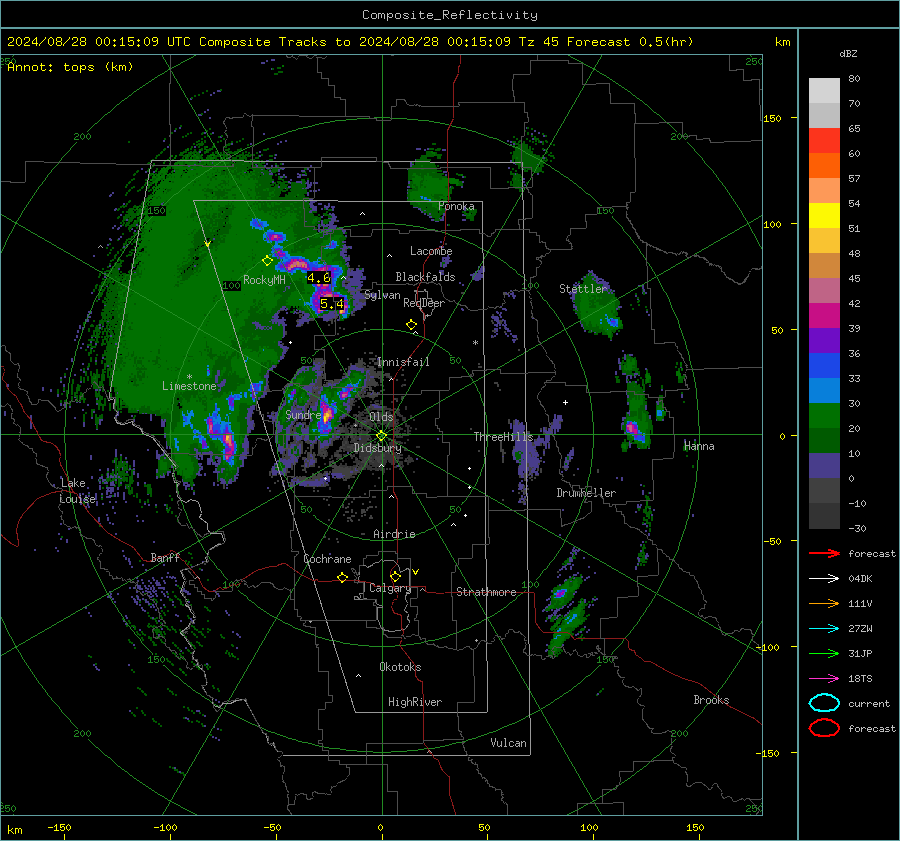900x841 pixels.
Task: Click the red forecast arrow in the legend
Action: point(824,553)
